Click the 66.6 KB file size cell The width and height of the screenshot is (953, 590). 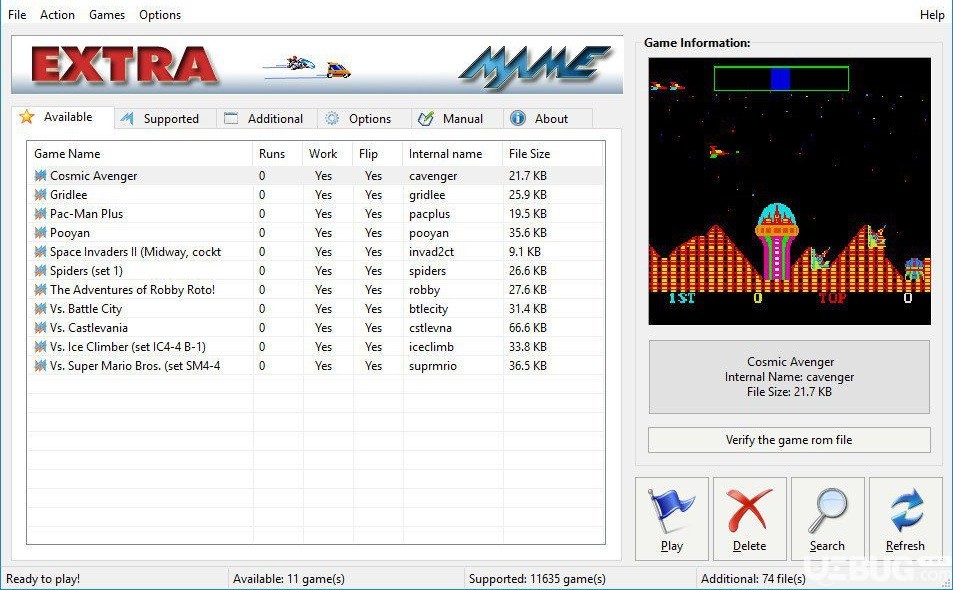point(528,328)
